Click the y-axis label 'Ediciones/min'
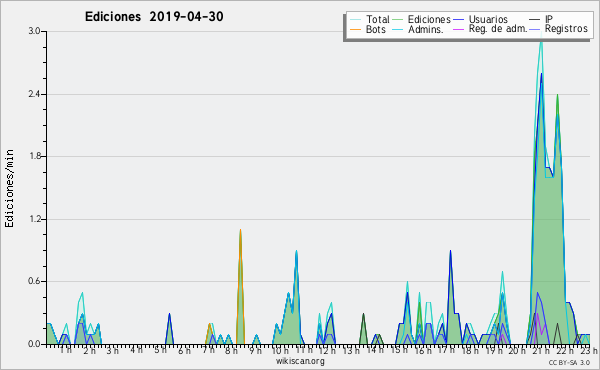This screenshot has width=600, height=370. tap(9, 189)
